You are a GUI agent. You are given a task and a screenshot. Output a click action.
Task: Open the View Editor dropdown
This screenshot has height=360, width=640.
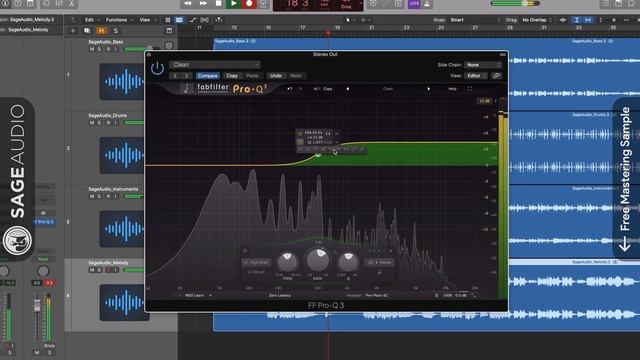476,76
